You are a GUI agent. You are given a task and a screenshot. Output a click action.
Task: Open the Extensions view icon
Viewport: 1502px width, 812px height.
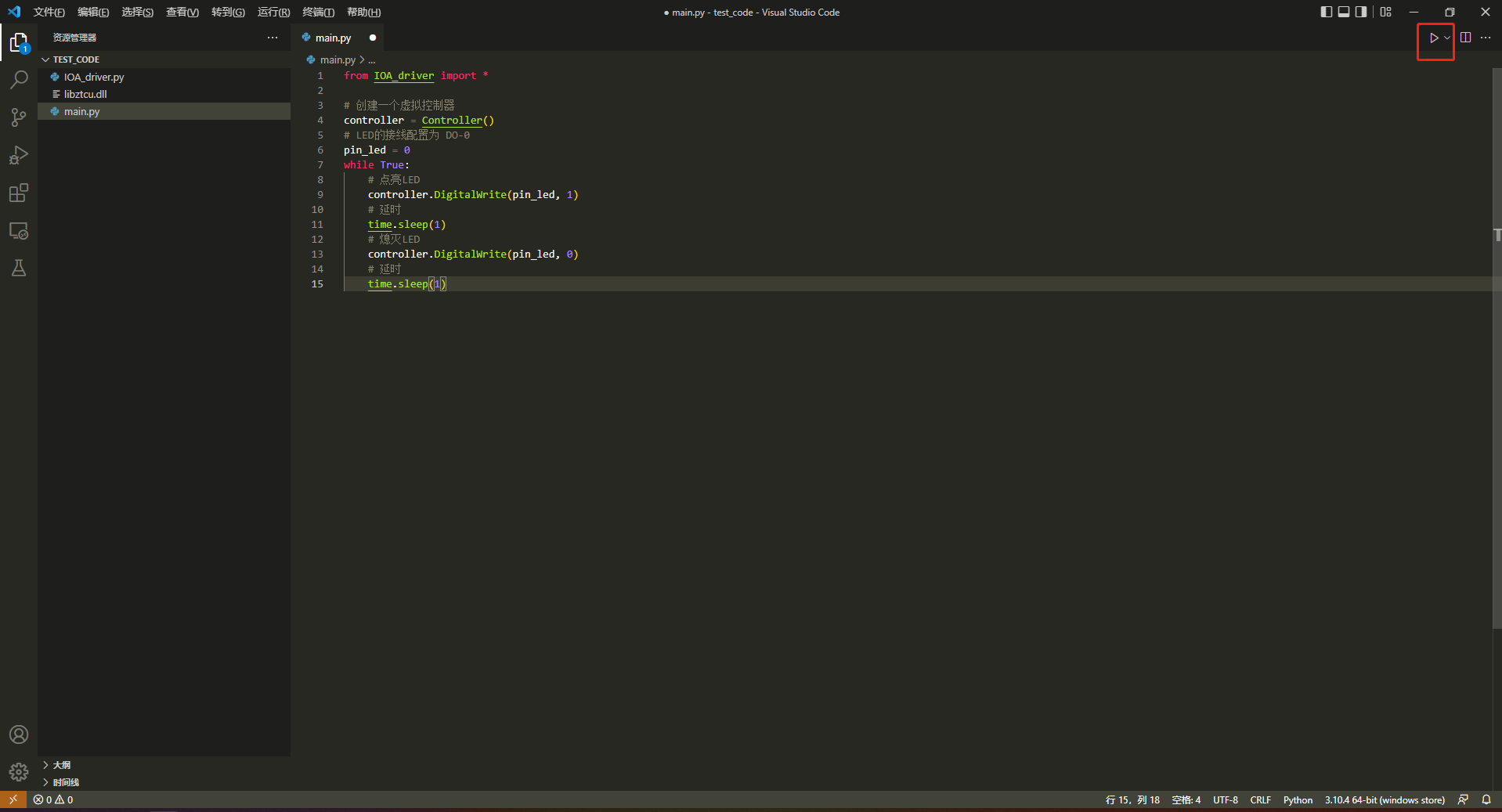pos(19,193)
